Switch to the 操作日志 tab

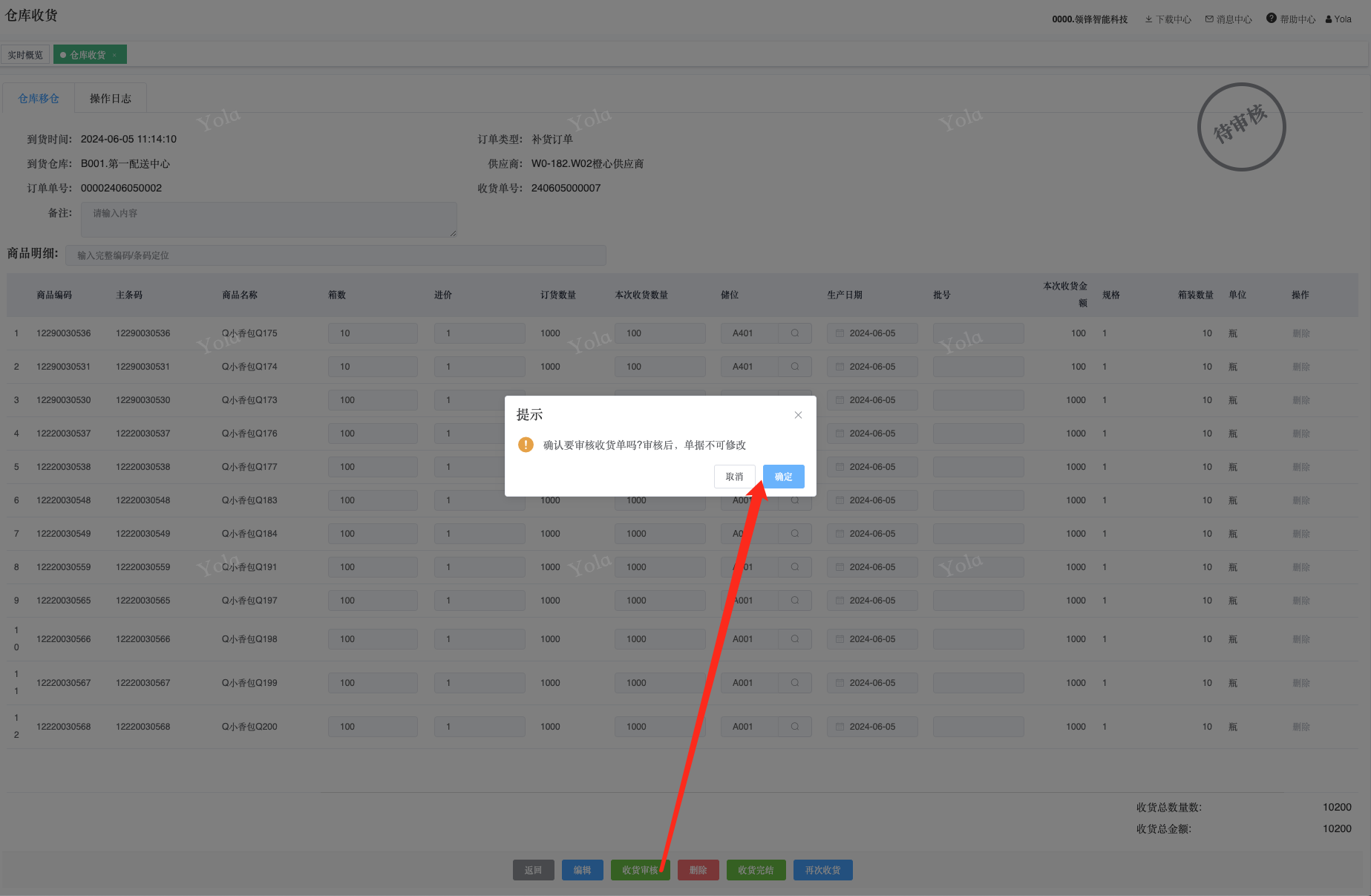click(111, 99)
